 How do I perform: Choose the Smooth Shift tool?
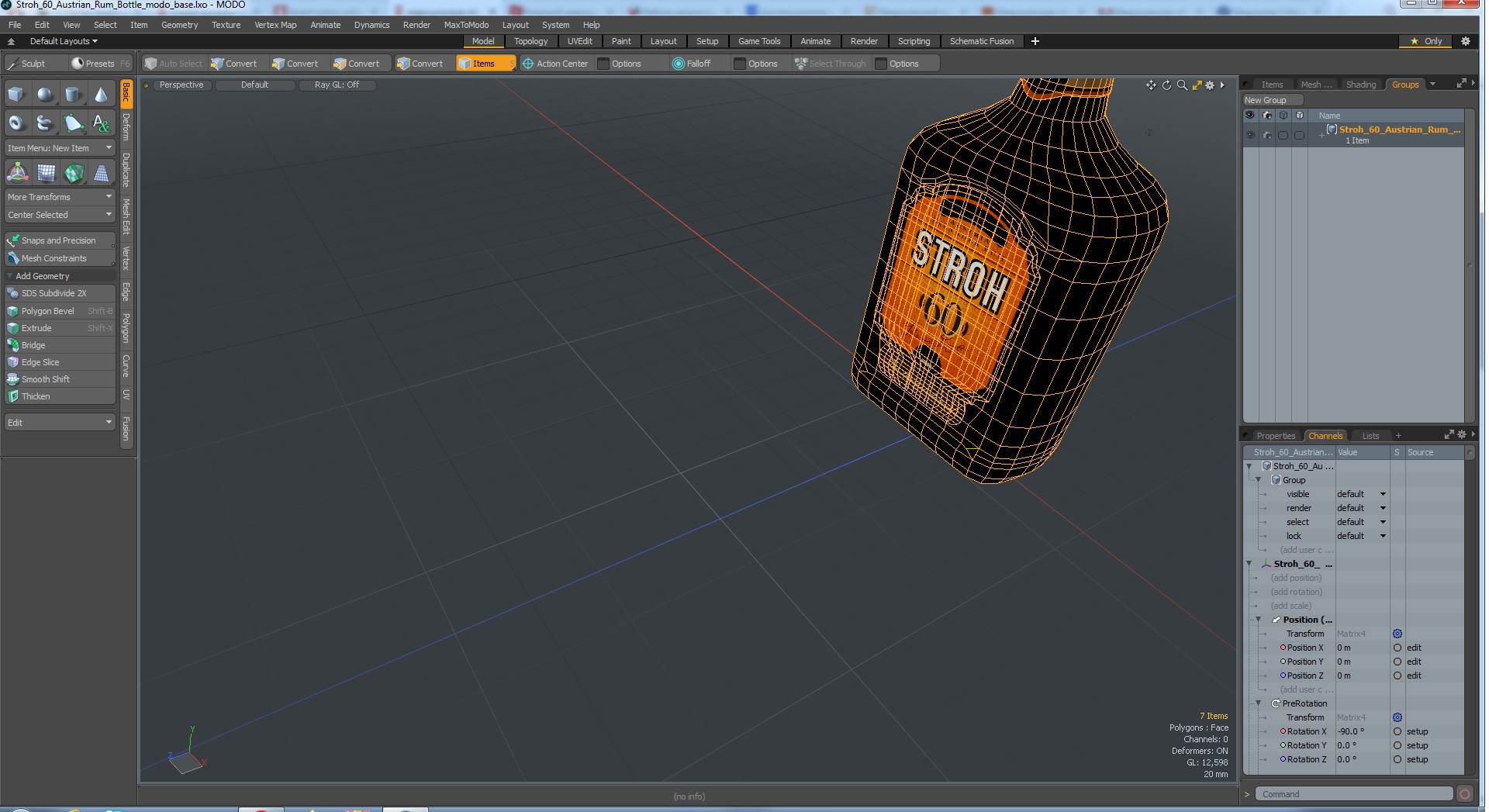(x=60, y=379)
